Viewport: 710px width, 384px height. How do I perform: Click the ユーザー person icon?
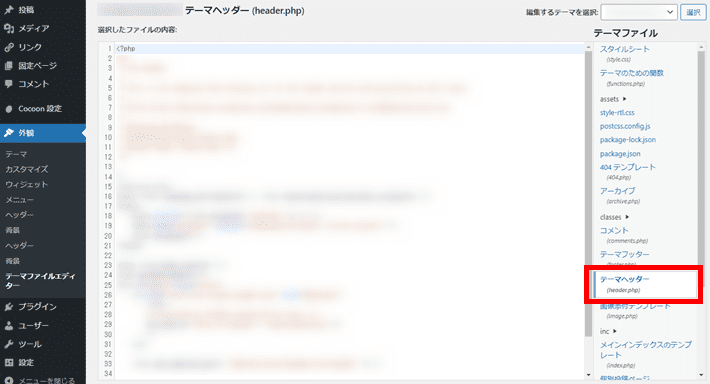pyautogui.click(x=9, y=326)
